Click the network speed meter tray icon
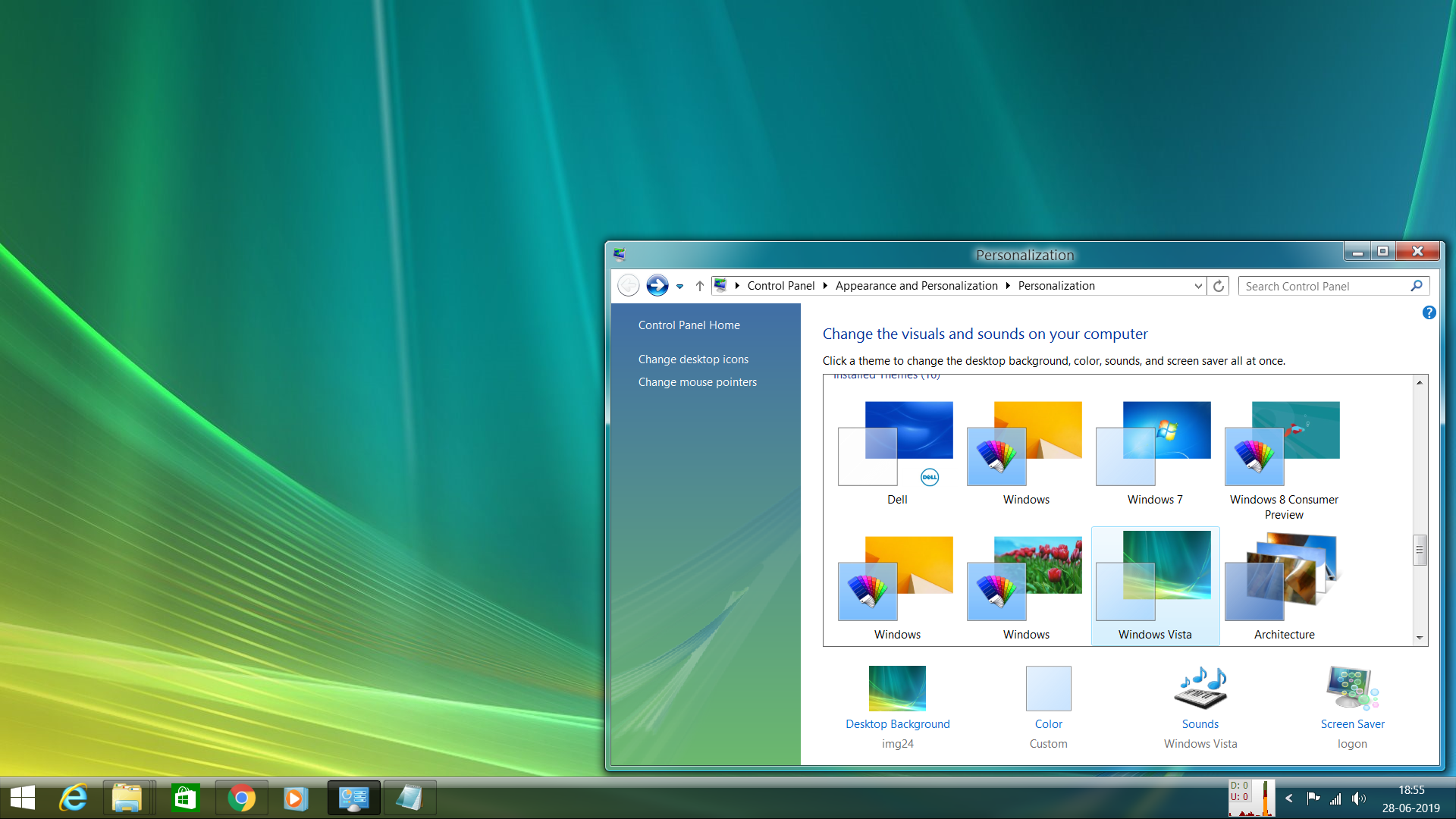The width and height of the screenshot is (1456, 819). coord(1251,798)
